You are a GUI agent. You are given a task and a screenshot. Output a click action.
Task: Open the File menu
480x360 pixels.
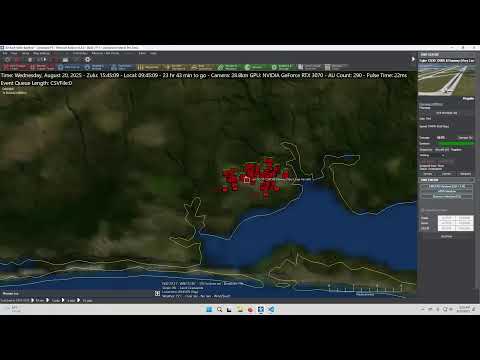pyautogui.click(x=5, y=53)
